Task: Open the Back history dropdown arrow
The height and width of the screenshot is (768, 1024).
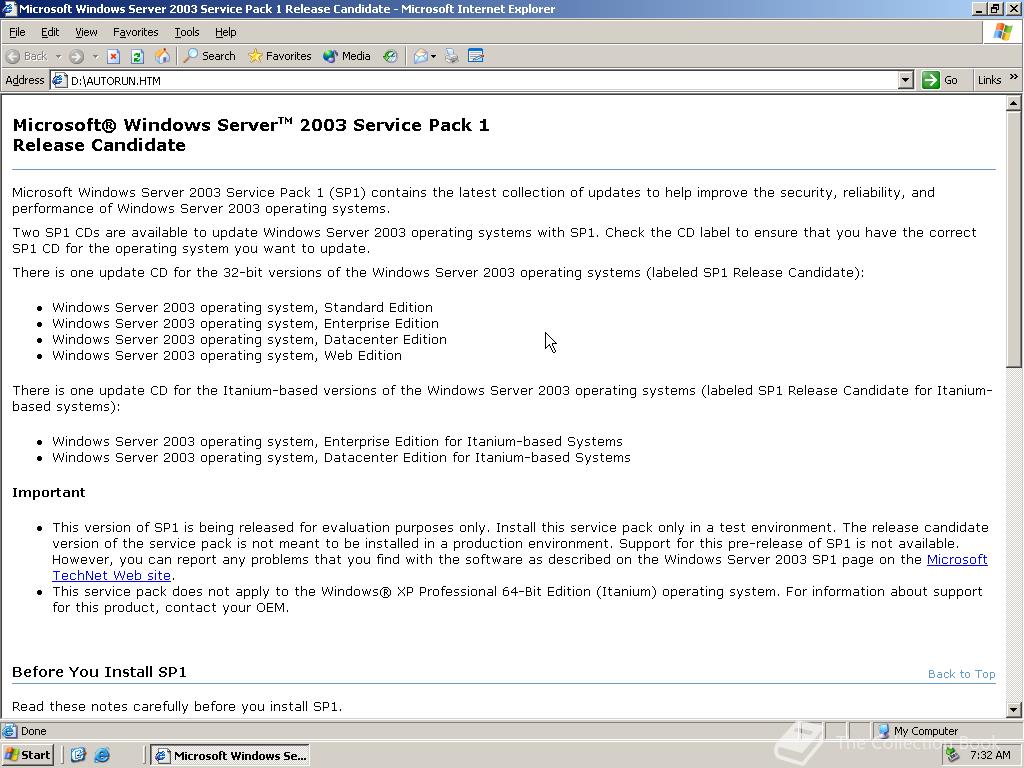Action: tap(58, 56)
